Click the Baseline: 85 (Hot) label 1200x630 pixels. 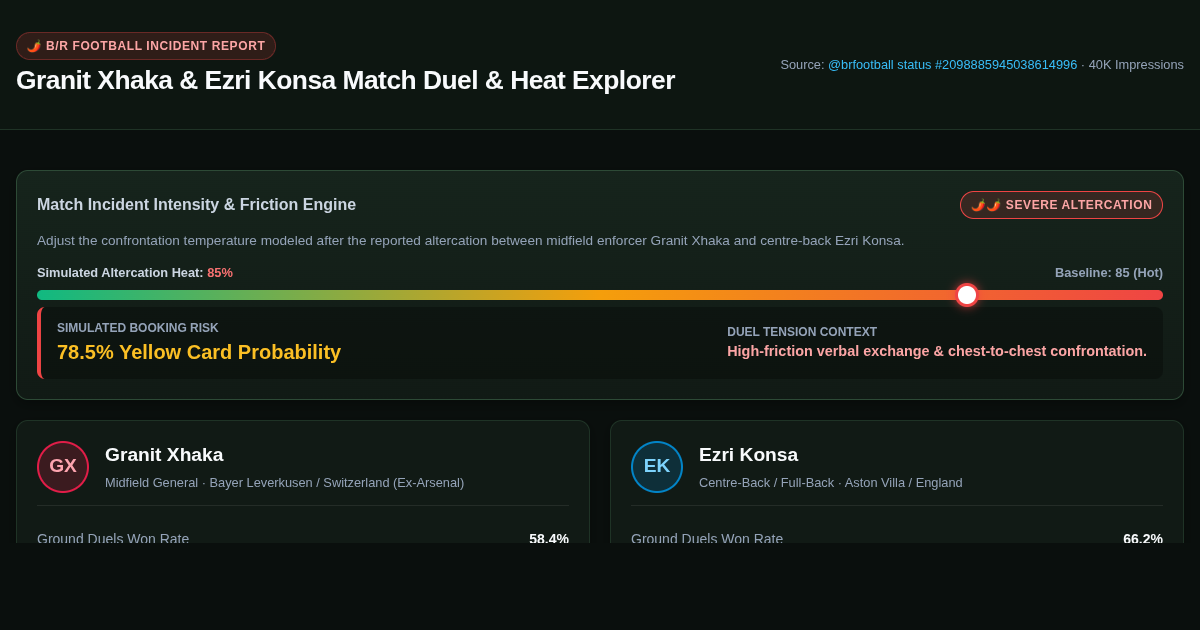pos(1109,272)
